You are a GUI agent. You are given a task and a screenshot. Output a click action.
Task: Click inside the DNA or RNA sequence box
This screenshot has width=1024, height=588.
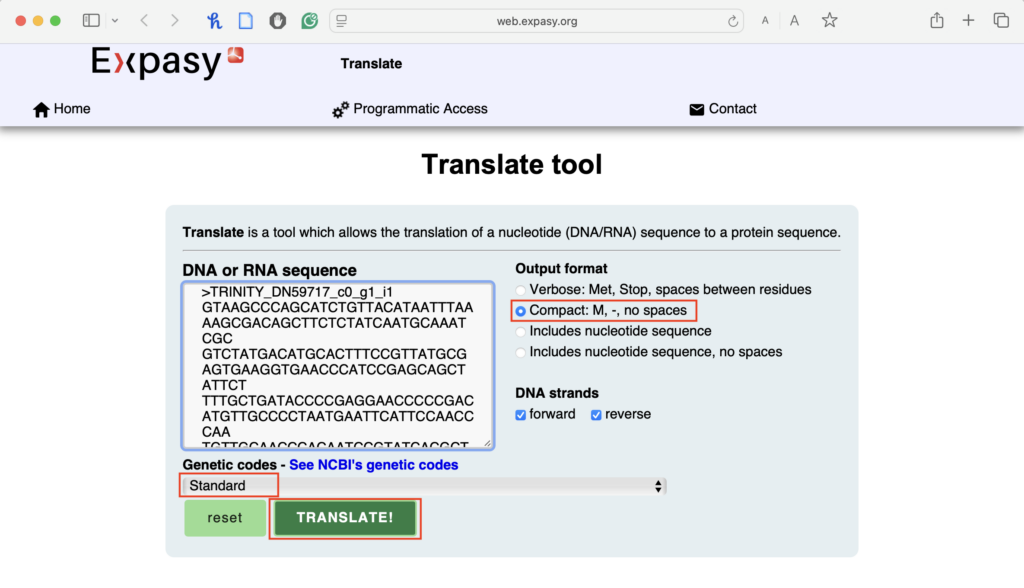pyautogui.click(x=338, y=366)
